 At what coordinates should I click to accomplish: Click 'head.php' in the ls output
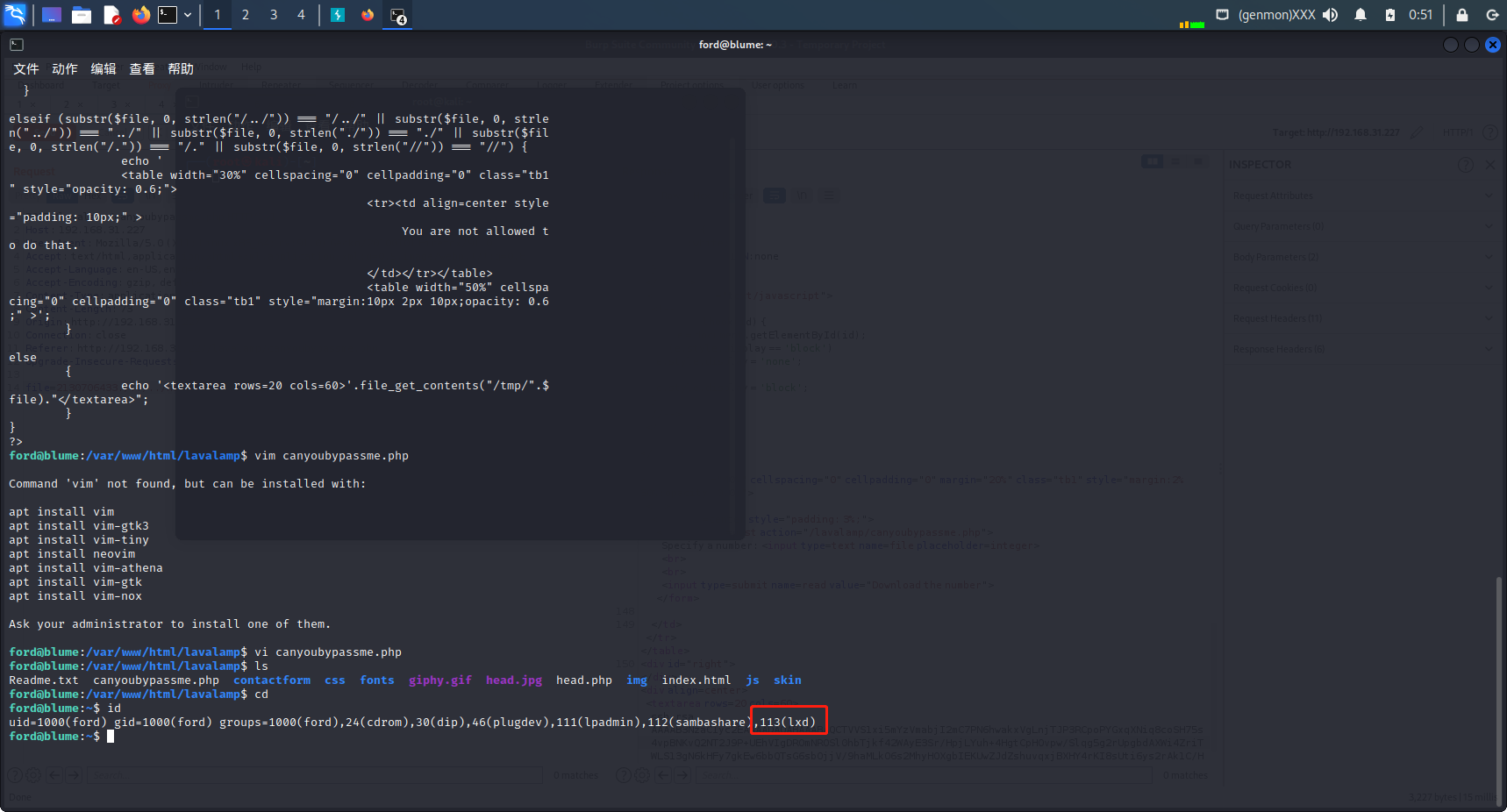point(584,680)
